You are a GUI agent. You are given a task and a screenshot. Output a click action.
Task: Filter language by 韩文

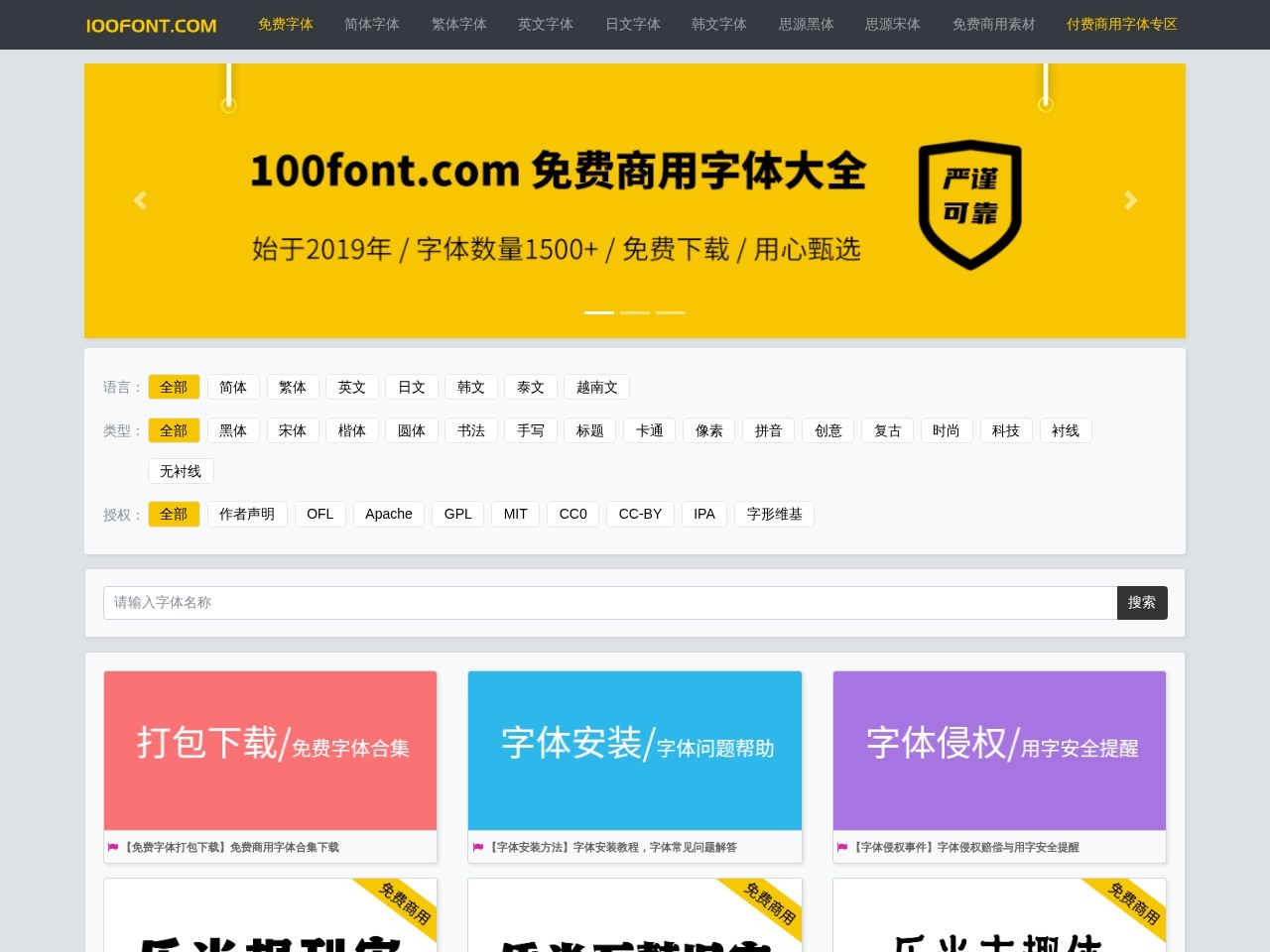471,387
